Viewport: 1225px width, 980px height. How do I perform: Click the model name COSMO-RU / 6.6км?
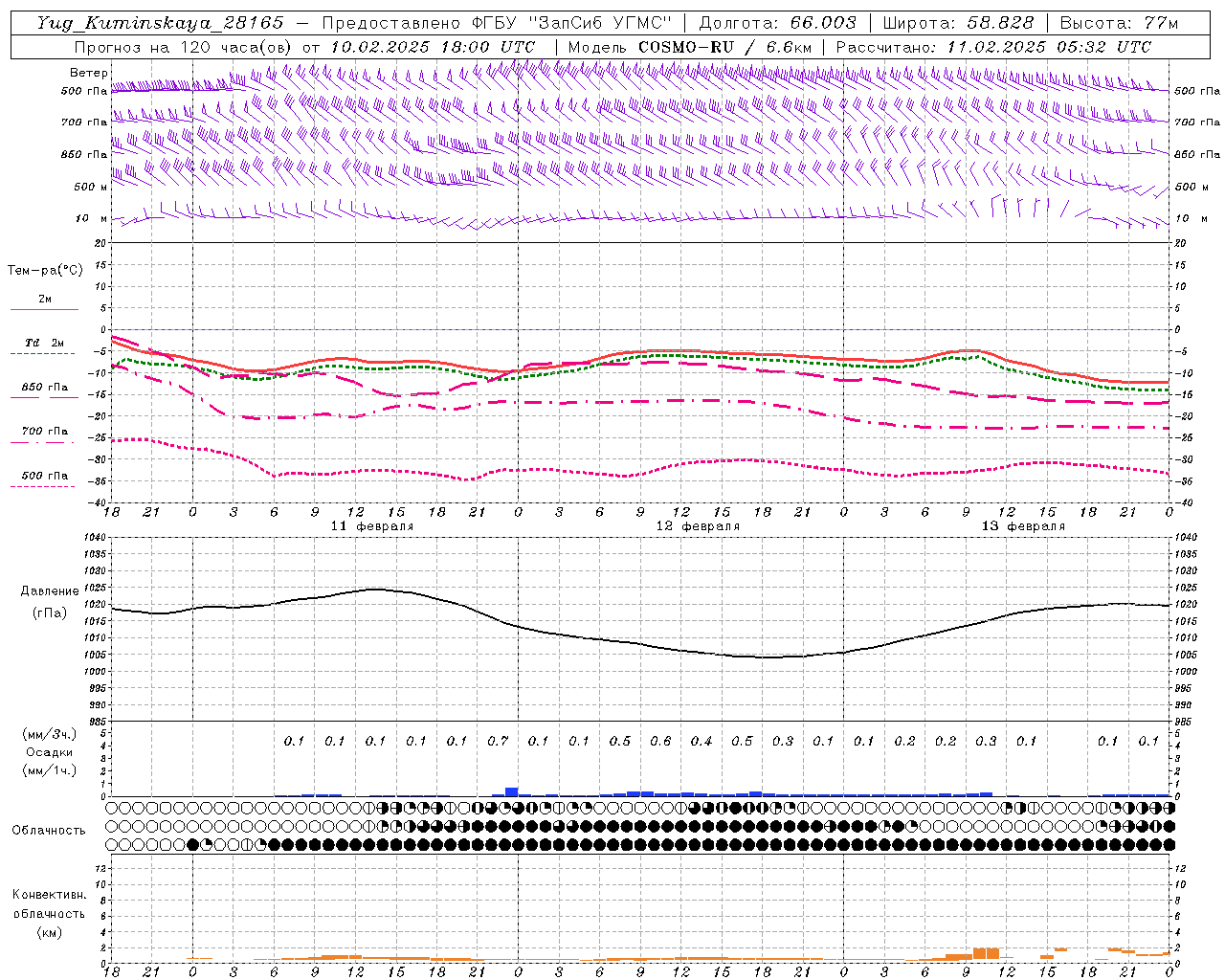(x=725, y=47)
